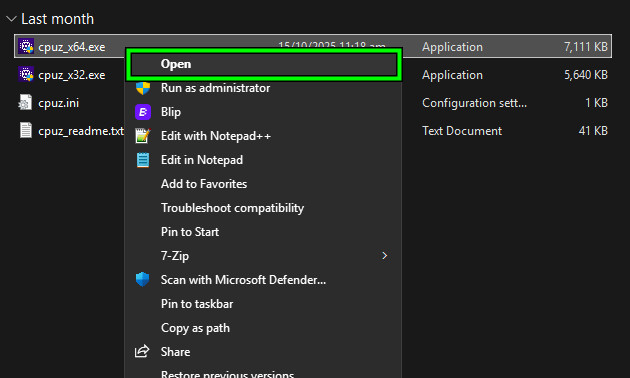630x378 pixels.
Task: Select the cpuz_x32.exe file name
Action: click(x=72, y=75)
